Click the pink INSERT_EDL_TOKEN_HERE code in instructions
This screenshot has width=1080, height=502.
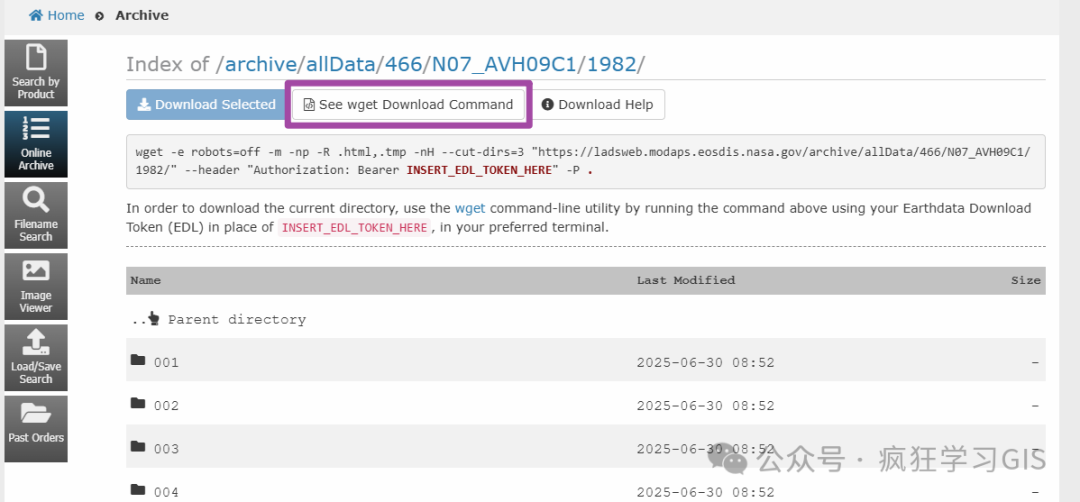pos(355,227)
